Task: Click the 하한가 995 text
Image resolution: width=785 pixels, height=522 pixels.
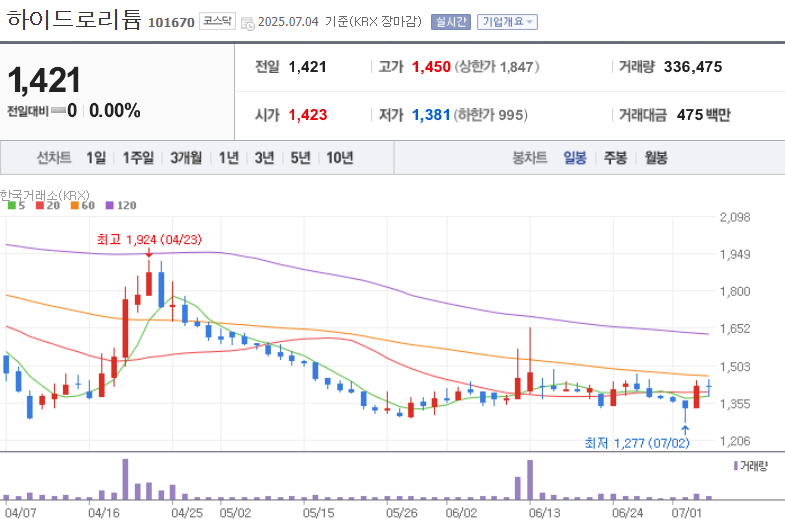Action: 491,115
